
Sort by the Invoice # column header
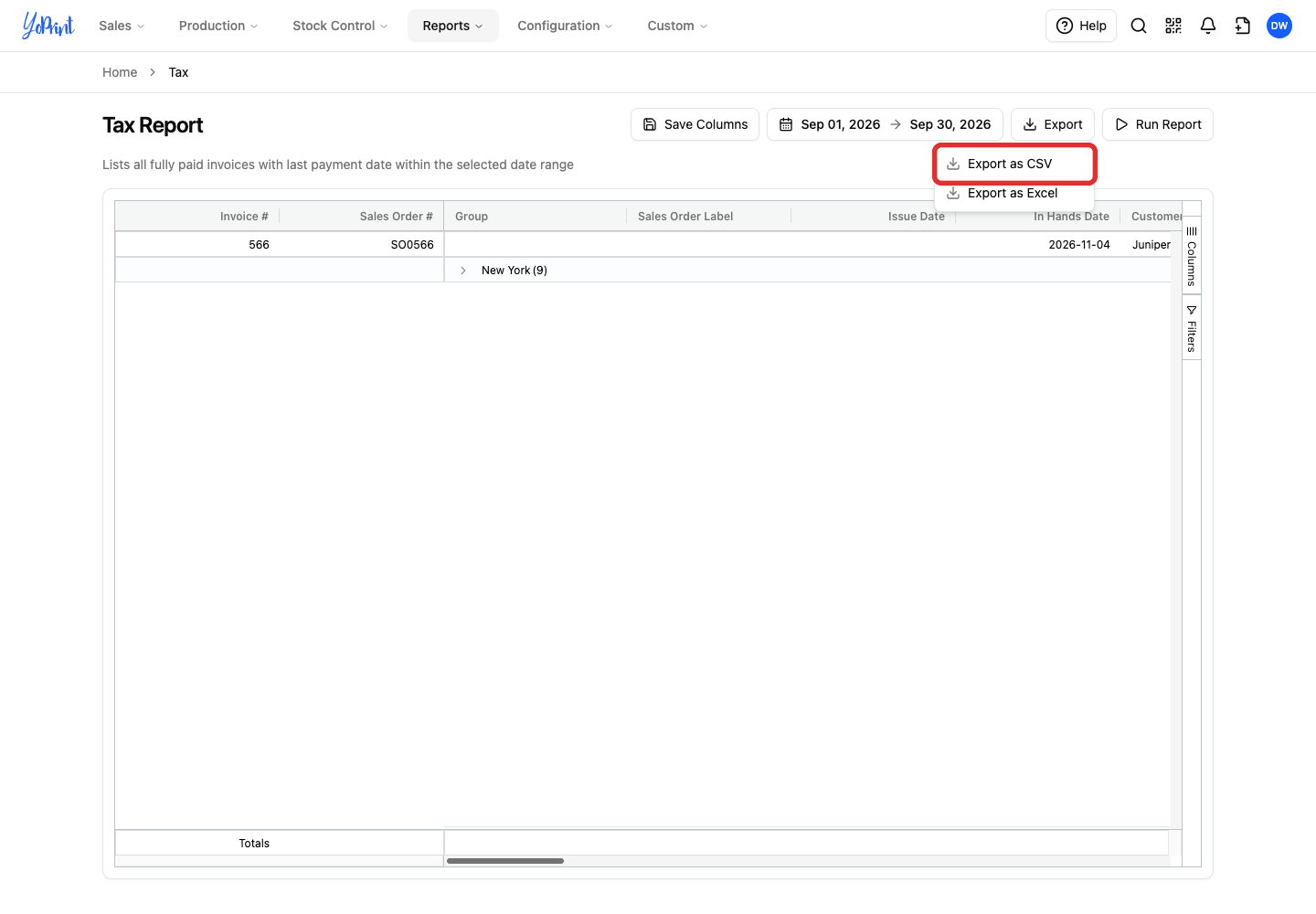point(244,217)
